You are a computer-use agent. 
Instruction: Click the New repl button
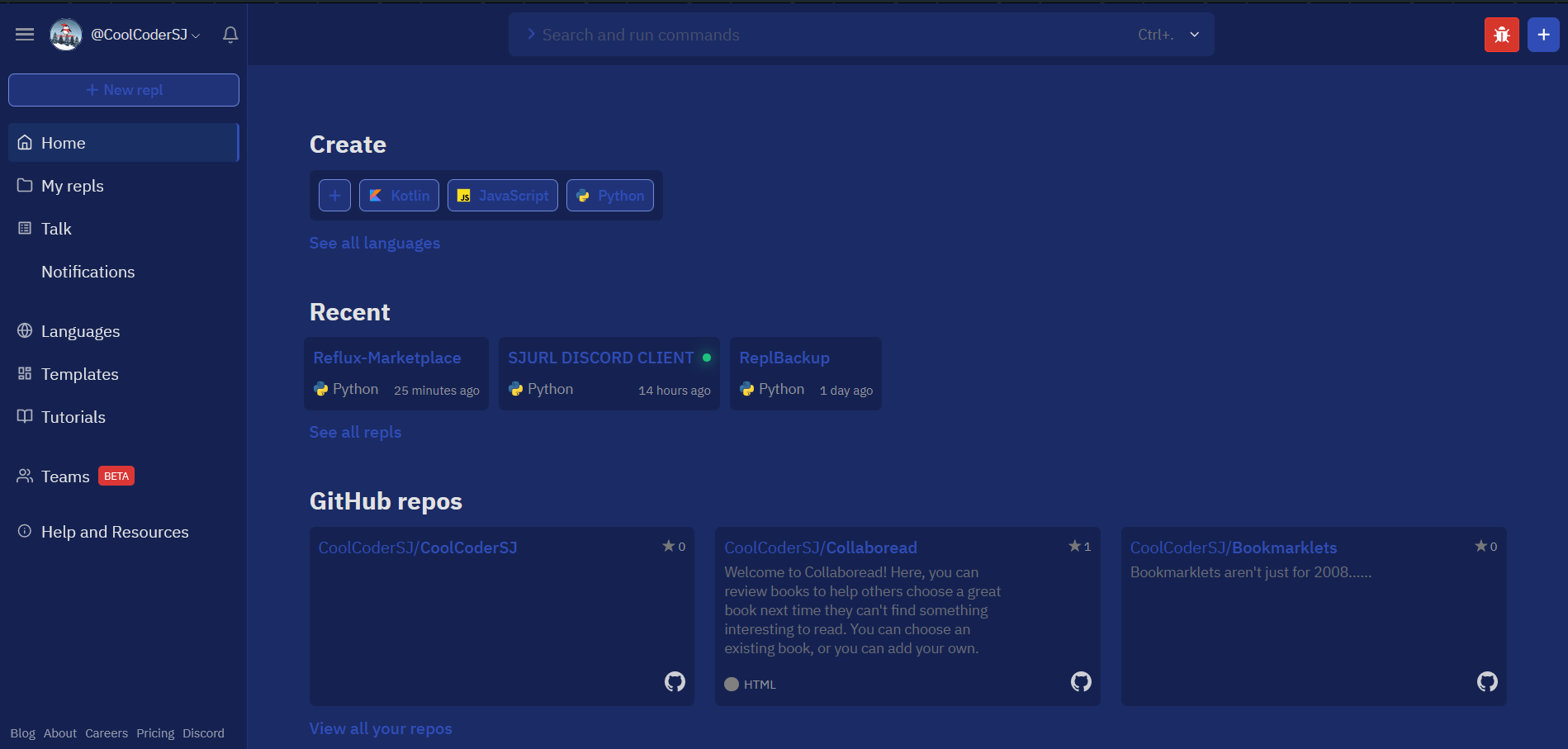(124, 90)
